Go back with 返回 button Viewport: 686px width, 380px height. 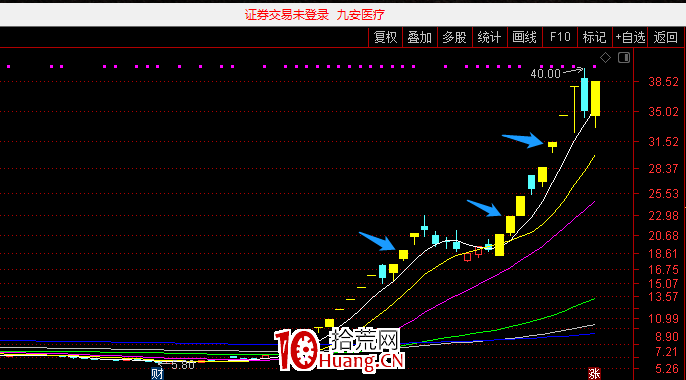(x=665, y=37)
